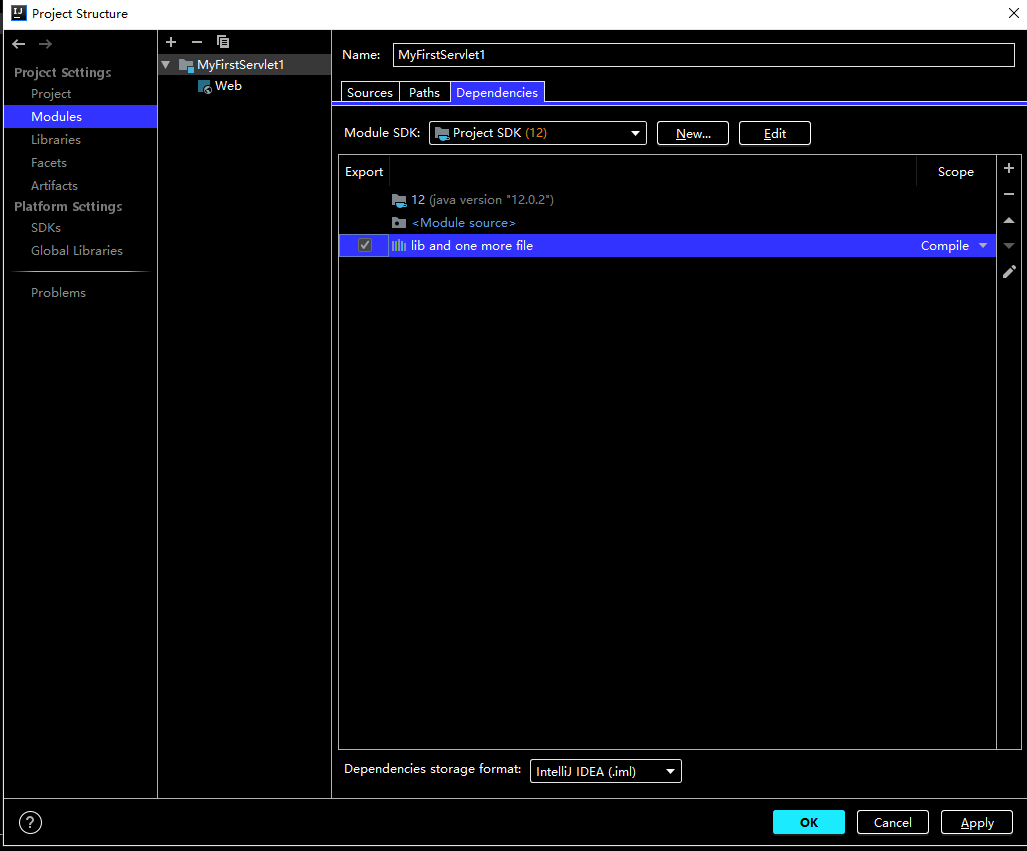Click the Scope column header

click(956, 172)
